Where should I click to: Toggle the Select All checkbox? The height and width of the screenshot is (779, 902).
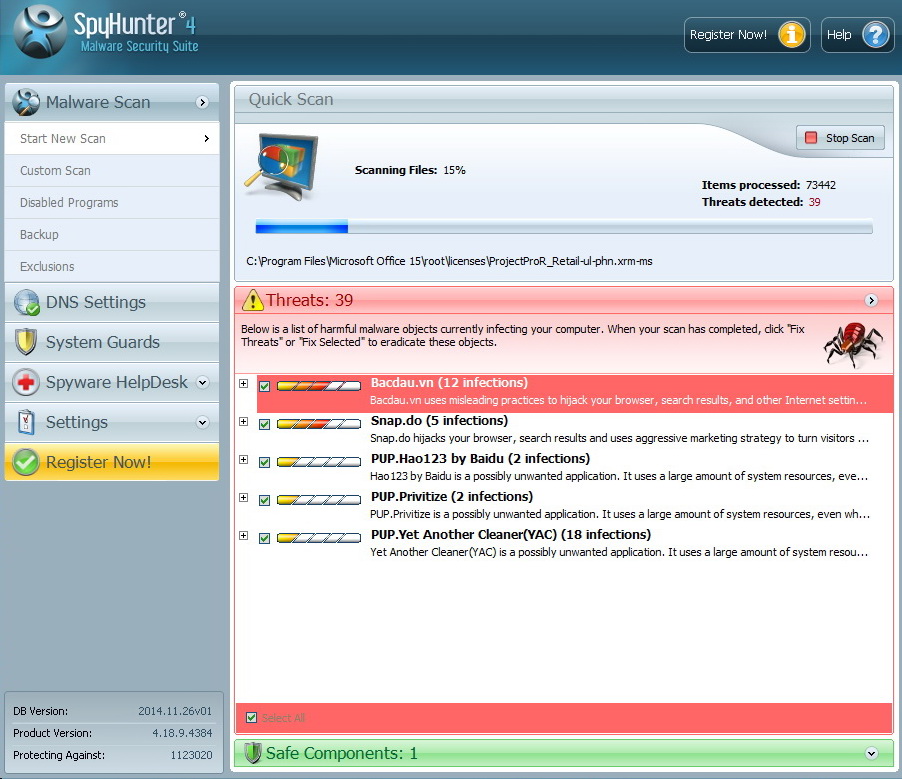click(x=251, y=717)
